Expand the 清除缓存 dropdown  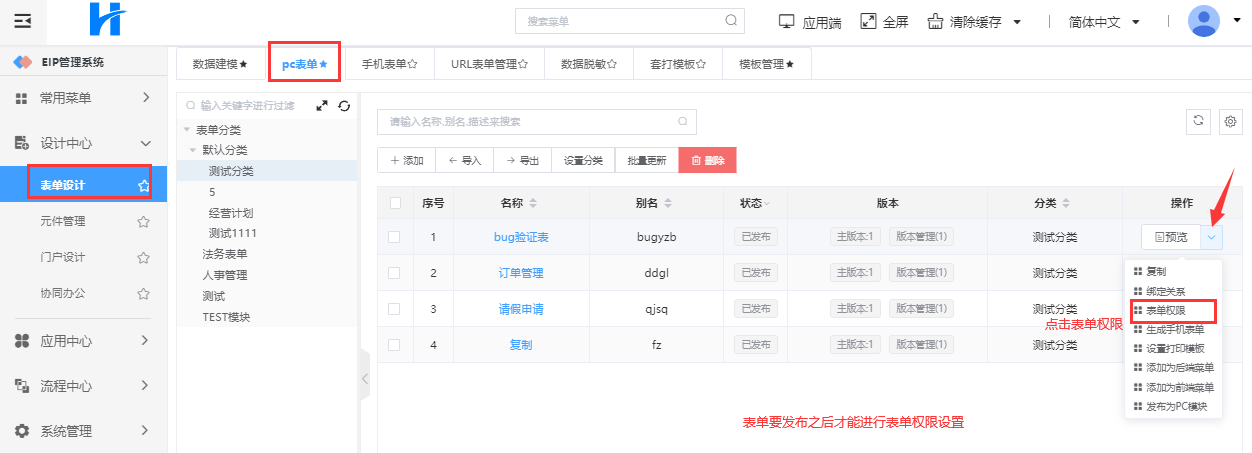tap(1016, 21)
